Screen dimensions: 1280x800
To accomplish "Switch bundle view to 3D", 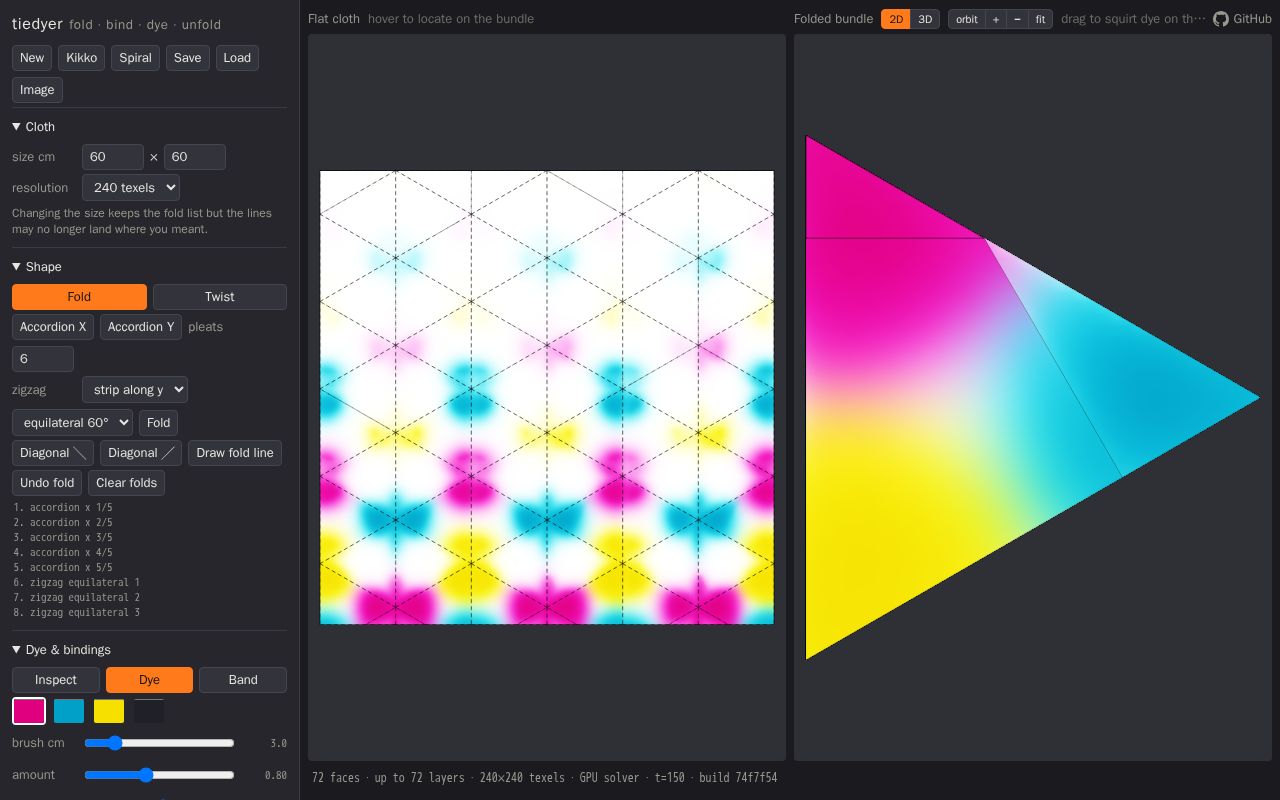I will coord(925,19).
